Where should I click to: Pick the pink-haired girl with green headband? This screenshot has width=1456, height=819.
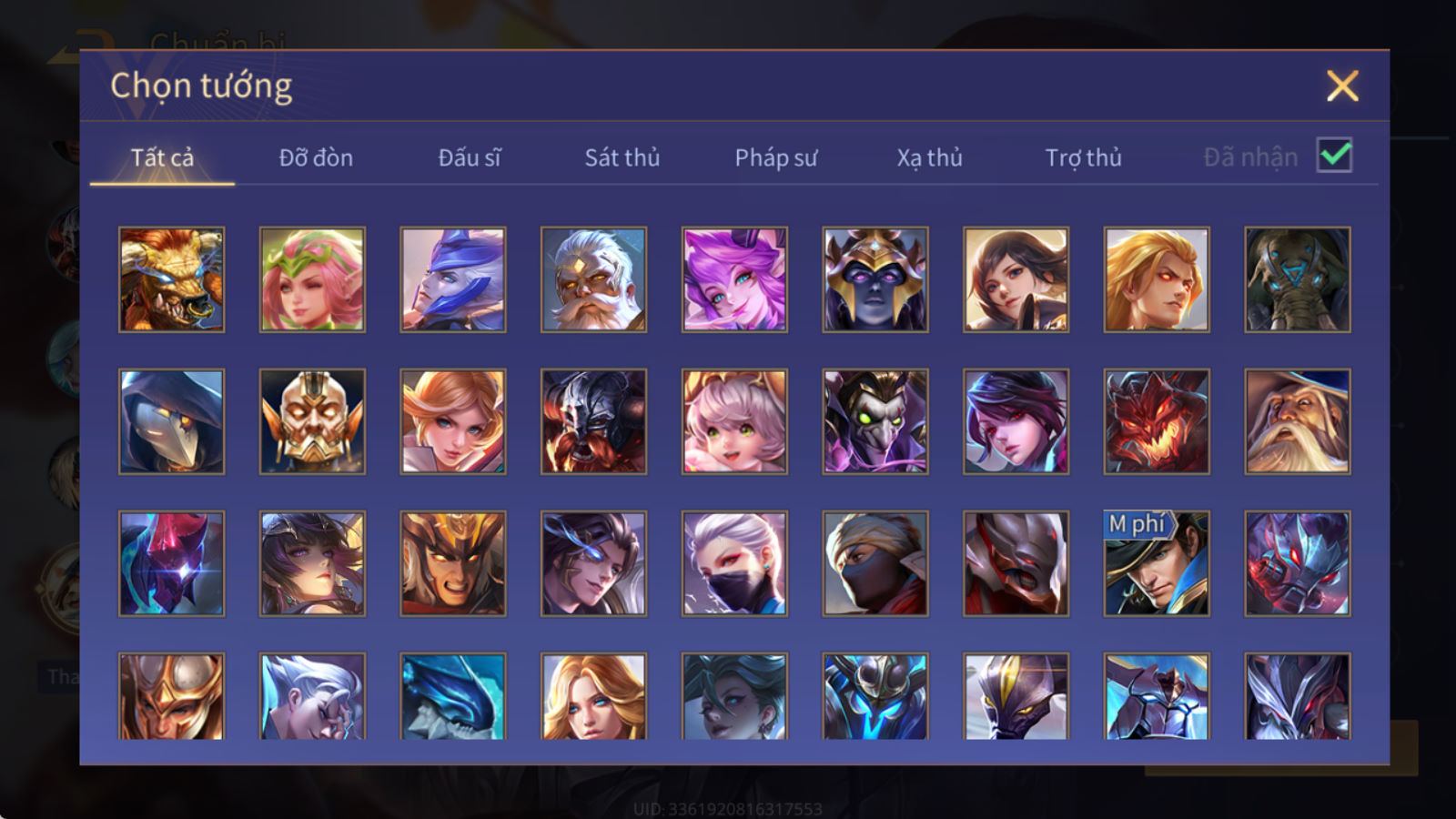point(312,279)
